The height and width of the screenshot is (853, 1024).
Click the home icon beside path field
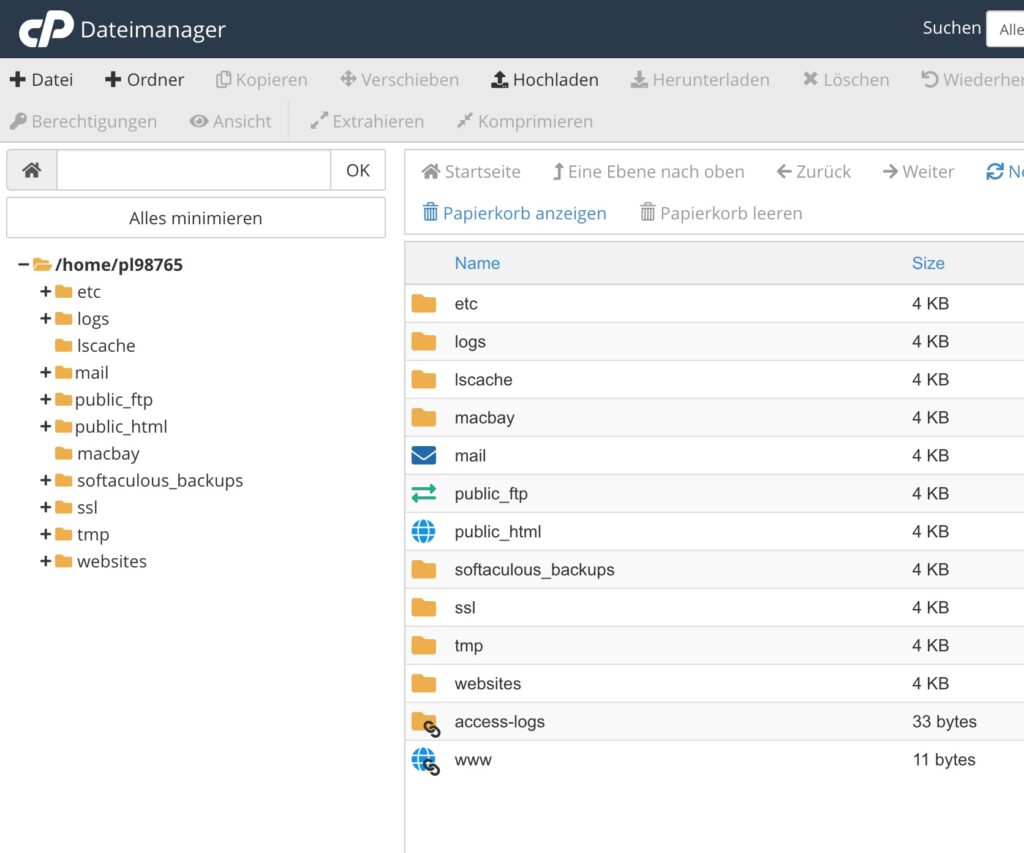click(32, 170)
